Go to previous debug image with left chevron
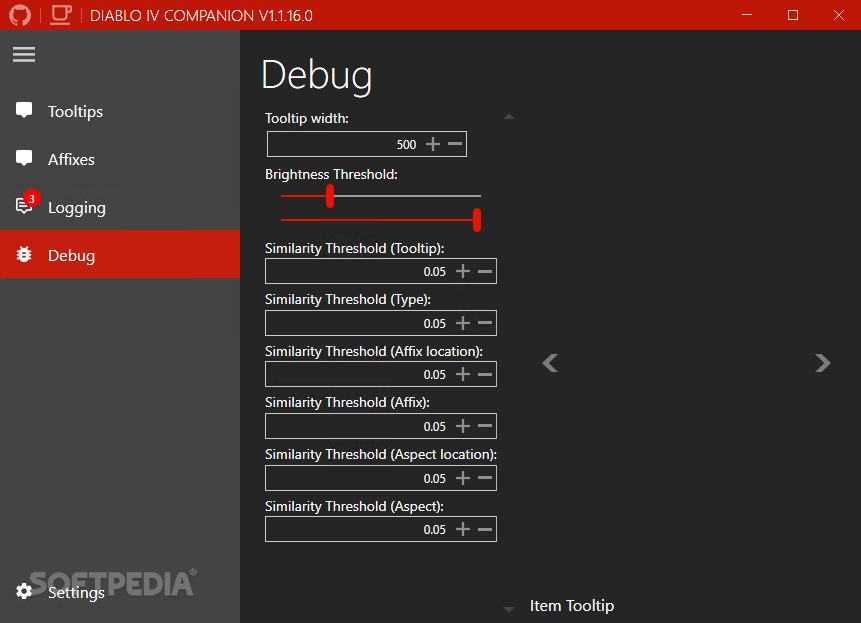This screenshot has height=623, width=861. point(550,363)
